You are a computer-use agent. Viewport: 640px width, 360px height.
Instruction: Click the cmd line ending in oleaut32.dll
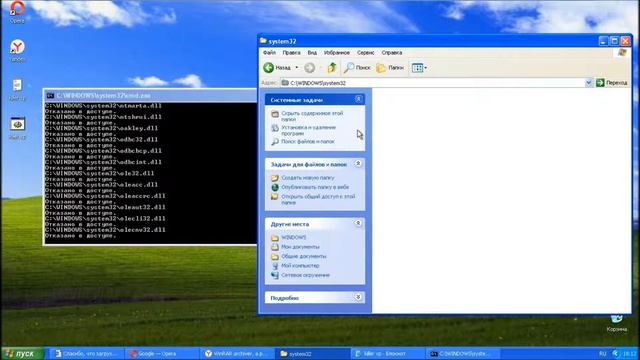click(x=105, y=207)
